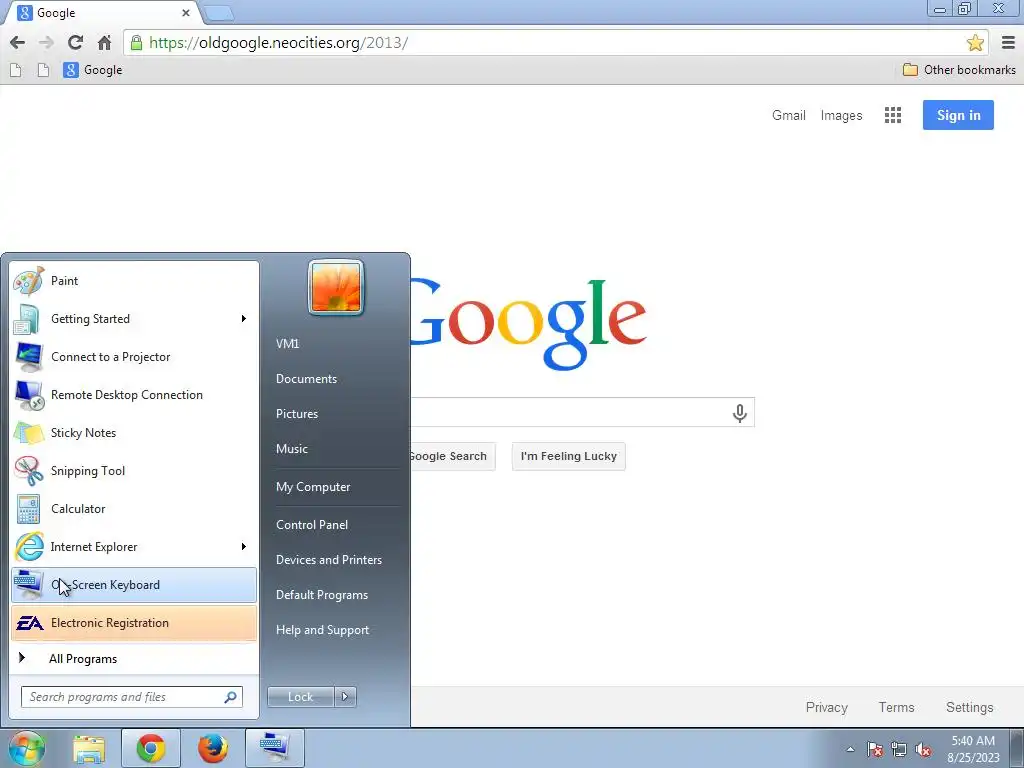Activate voice search microphone
The width and height of the screenshot is (1024, 768).
(739, 413)
